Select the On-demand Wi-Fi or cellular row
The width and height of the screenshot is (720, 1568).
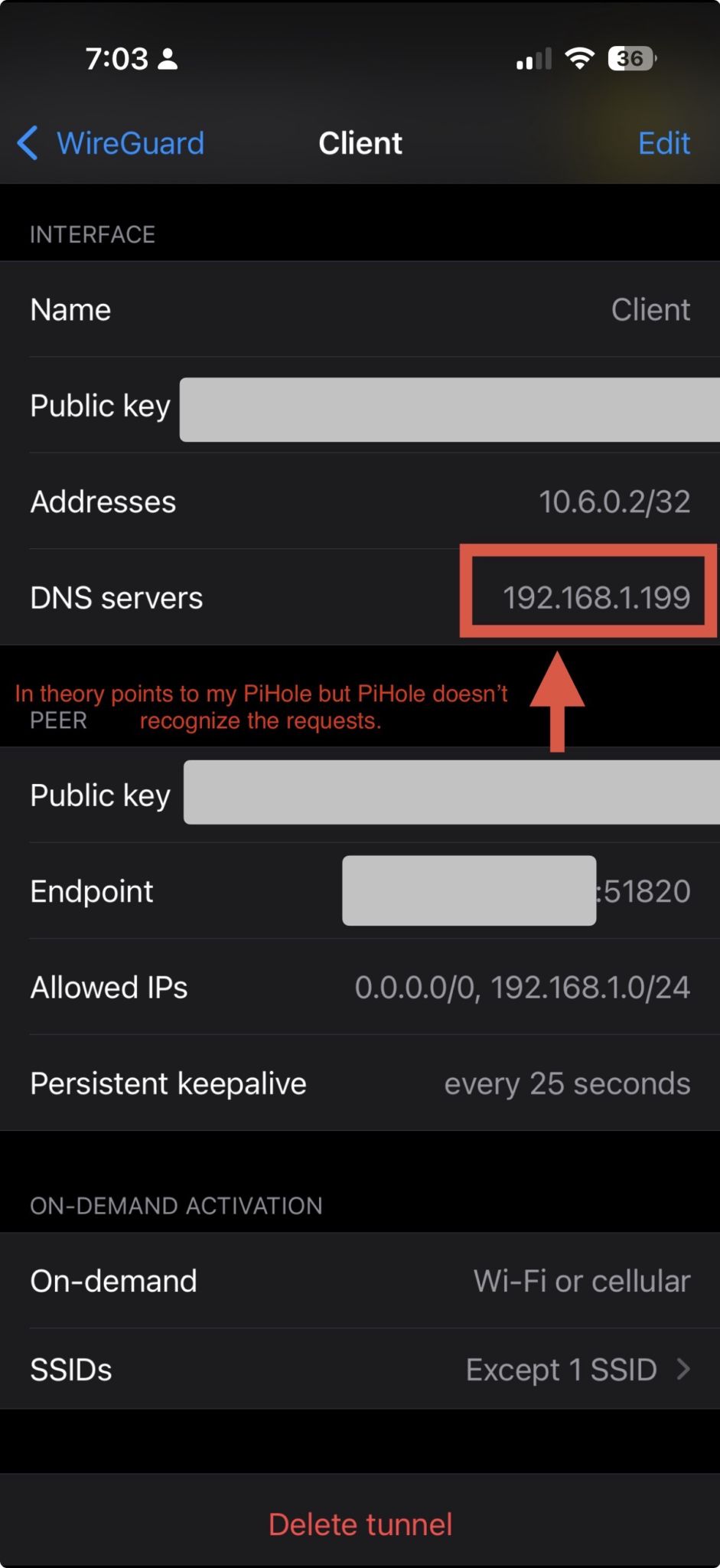pyautogui.click(x=360, y=1281)
